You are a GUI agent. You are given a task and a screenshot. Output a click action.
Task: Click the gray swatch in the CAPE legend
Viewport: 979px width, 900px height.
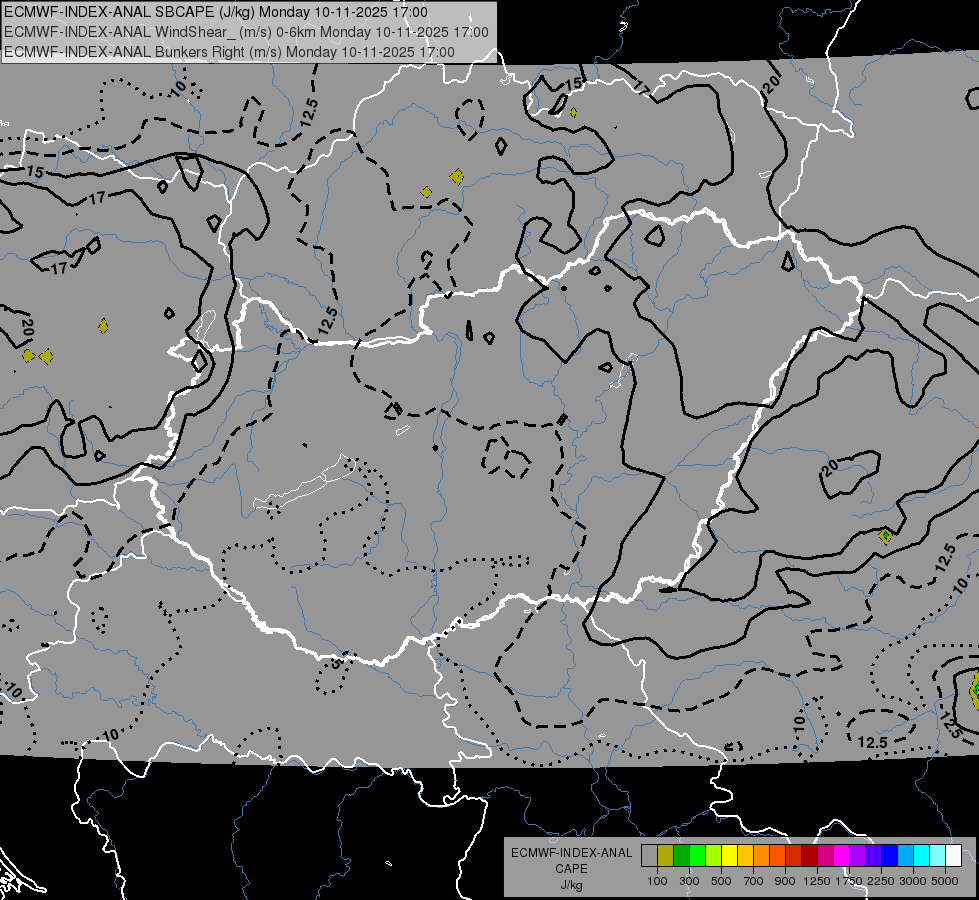click(649, 856)
